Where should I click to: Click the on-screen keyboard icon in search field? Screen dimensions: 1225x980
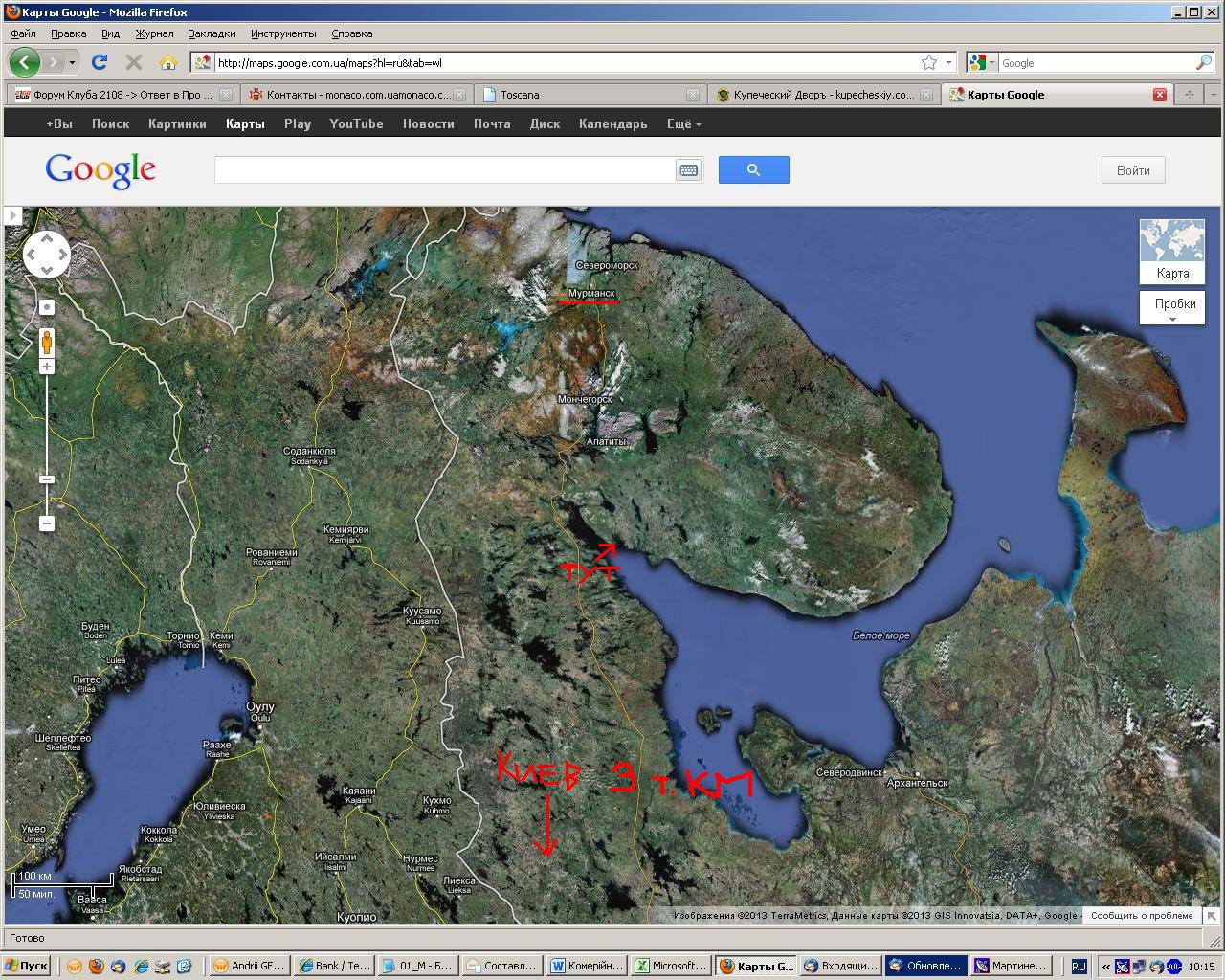tap(688, 170)
